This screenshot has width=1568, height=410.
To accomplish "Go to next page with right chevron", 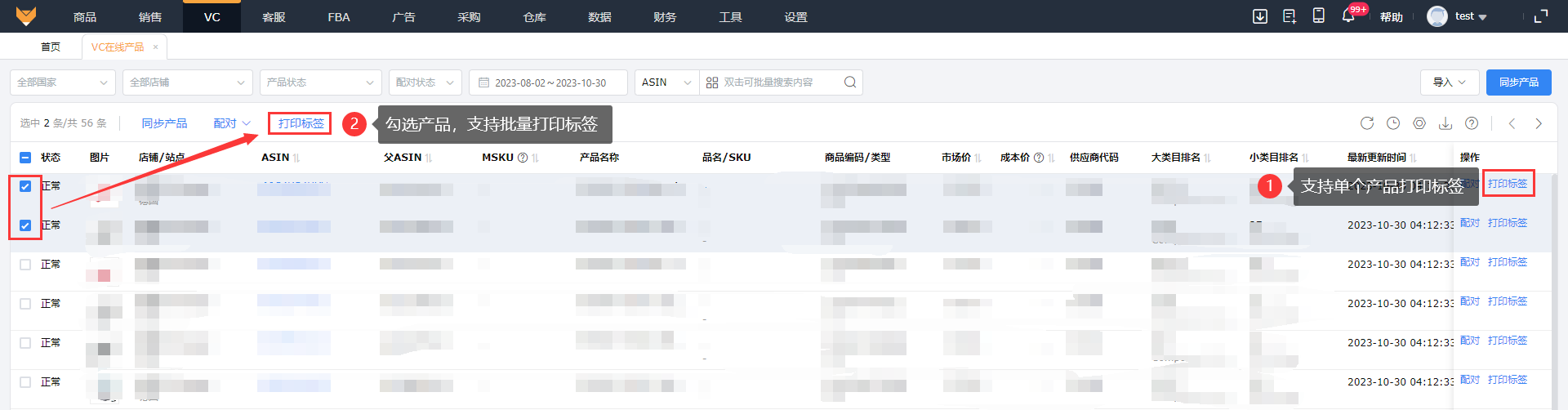I will coord(1539,123).
